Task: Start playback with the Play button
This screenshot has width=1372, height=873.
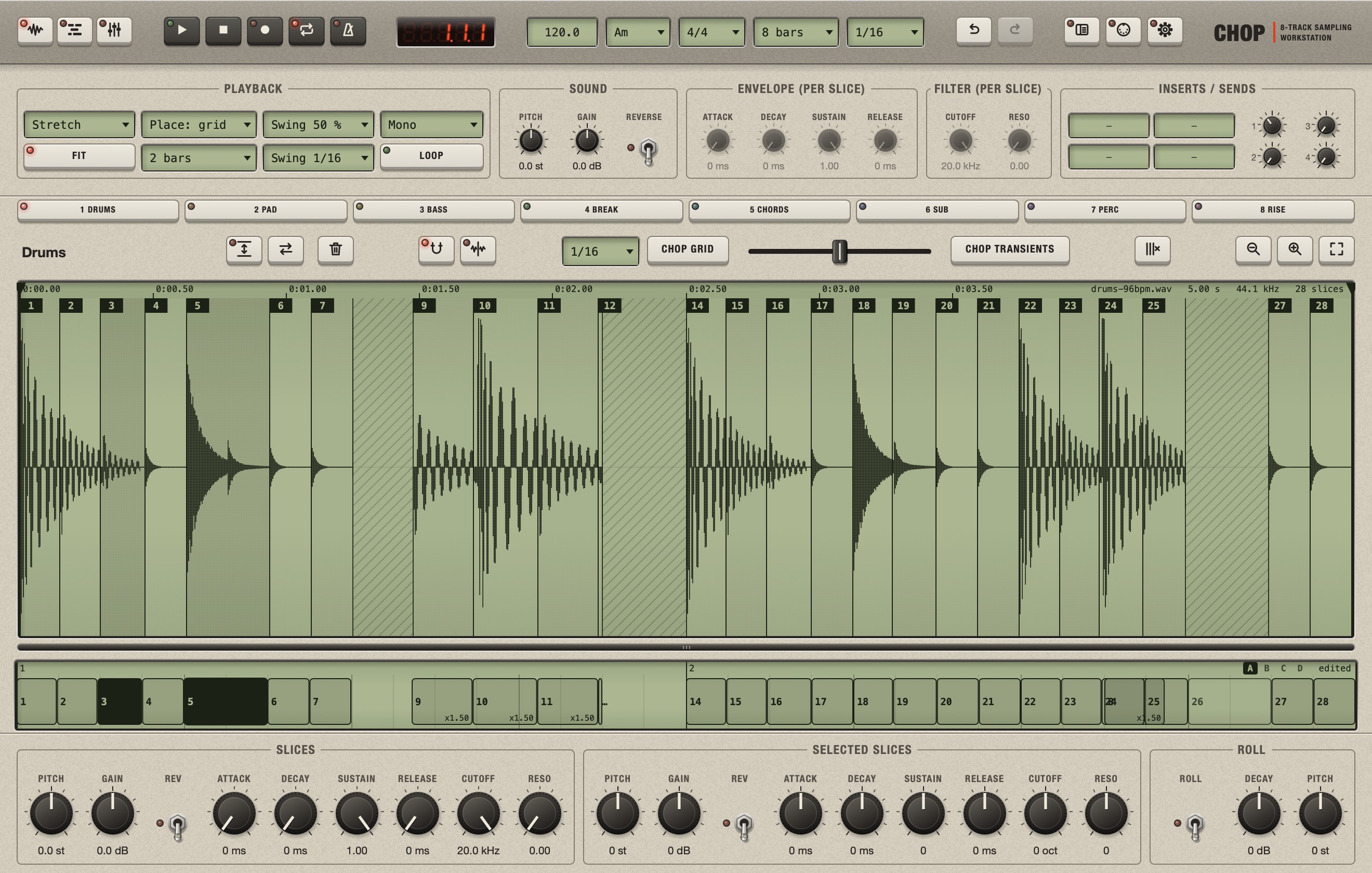Action: (182, 31)
